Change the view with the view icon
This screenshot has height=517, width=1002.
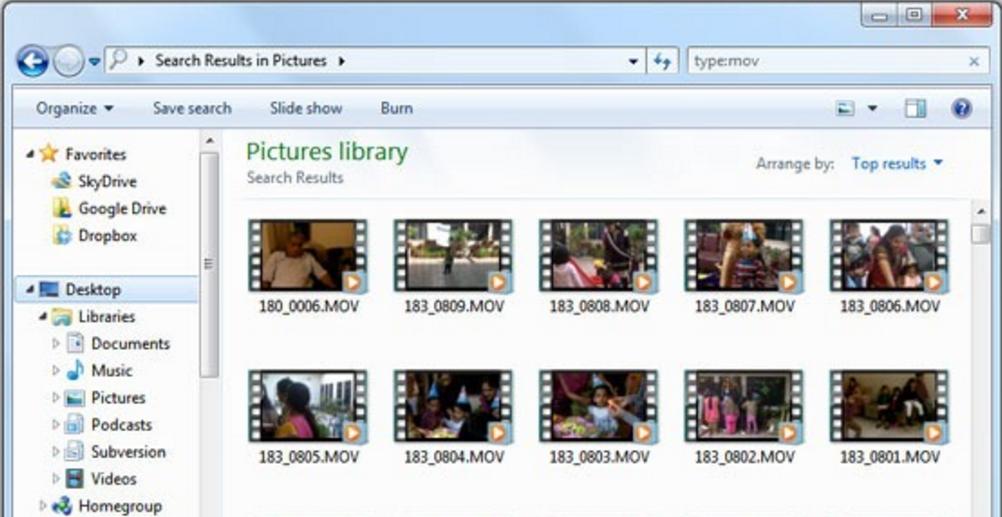[x=845, y=109]
